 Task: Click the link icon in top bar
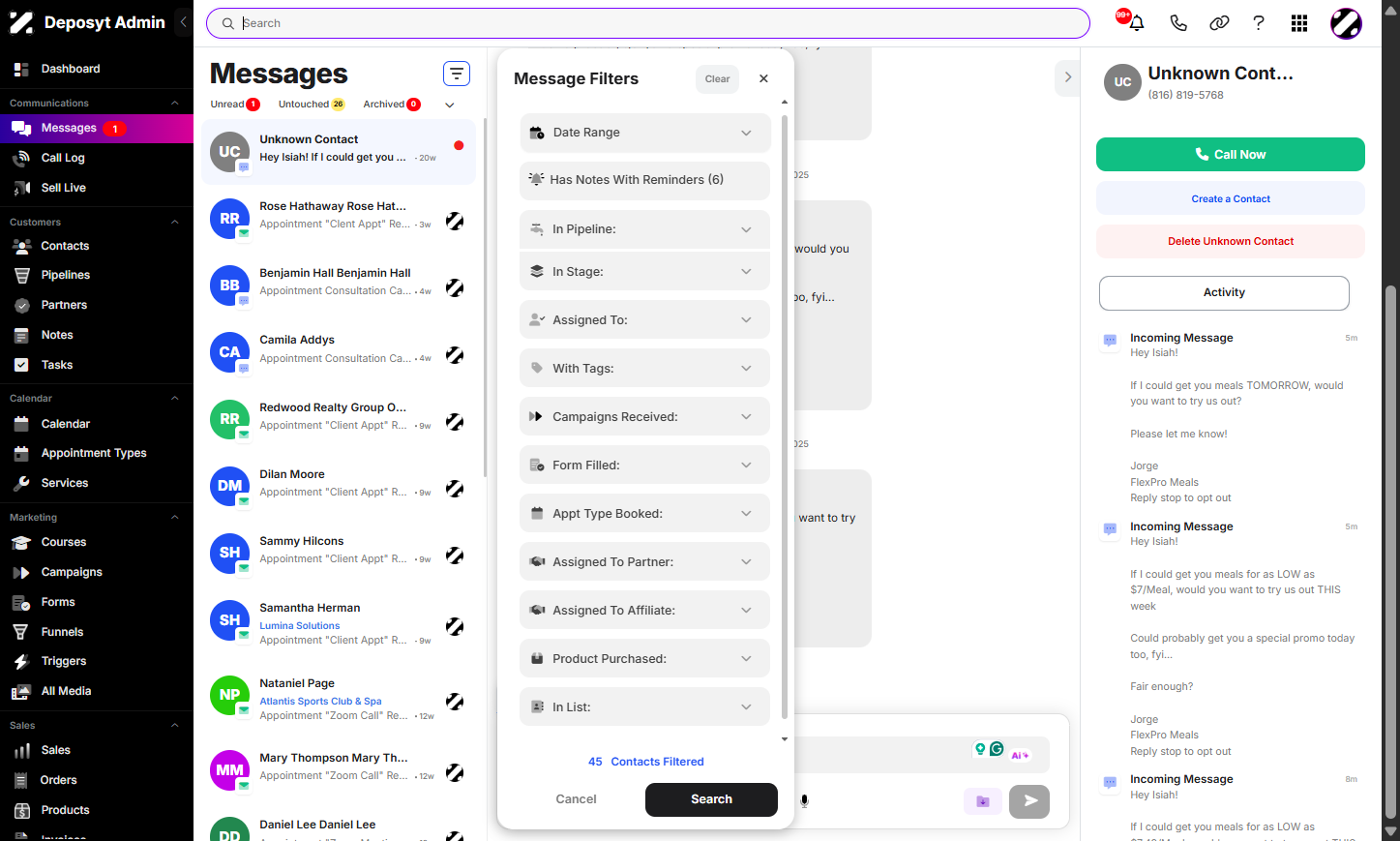pyautogui.click(x=1219, y=23)
